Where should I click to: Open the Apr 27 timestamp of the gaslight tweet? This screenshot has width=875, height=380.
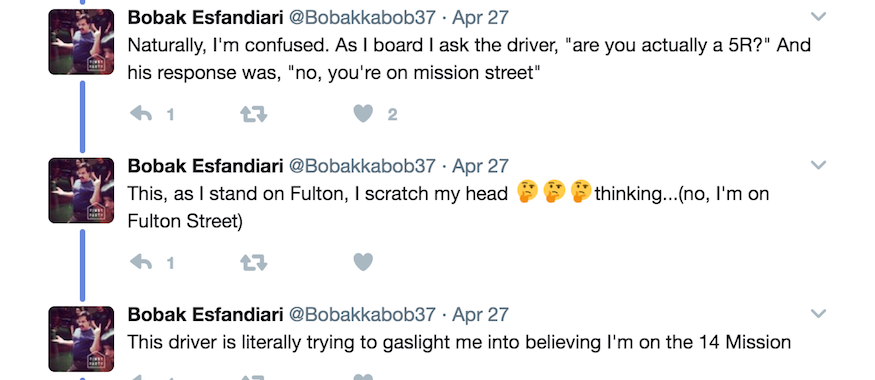coord(480,314)
